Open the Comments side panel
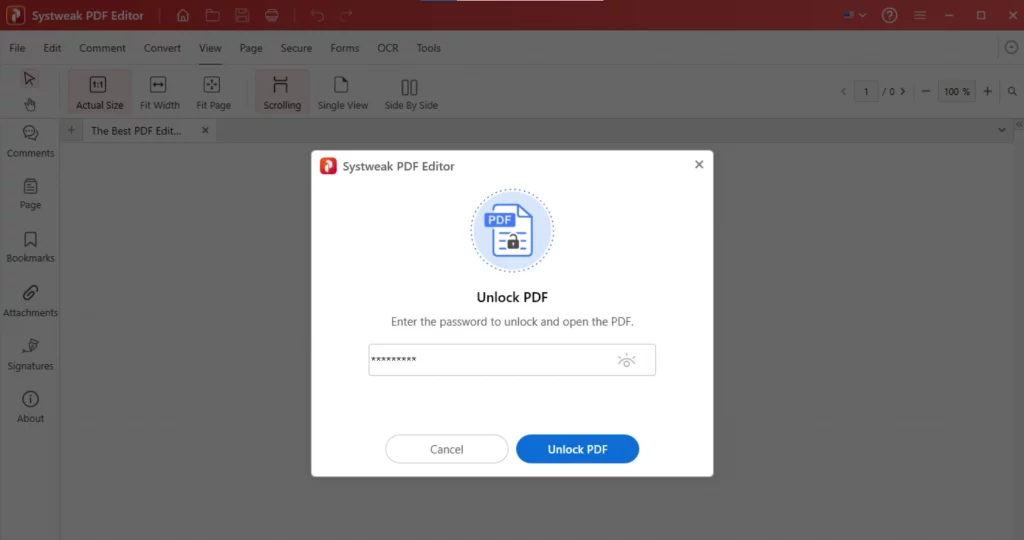Screen dimensions: 1024x540 click(30, 141)
